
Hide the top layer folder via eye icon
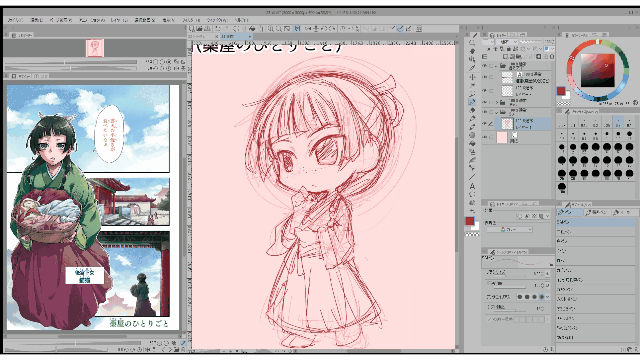485,66
